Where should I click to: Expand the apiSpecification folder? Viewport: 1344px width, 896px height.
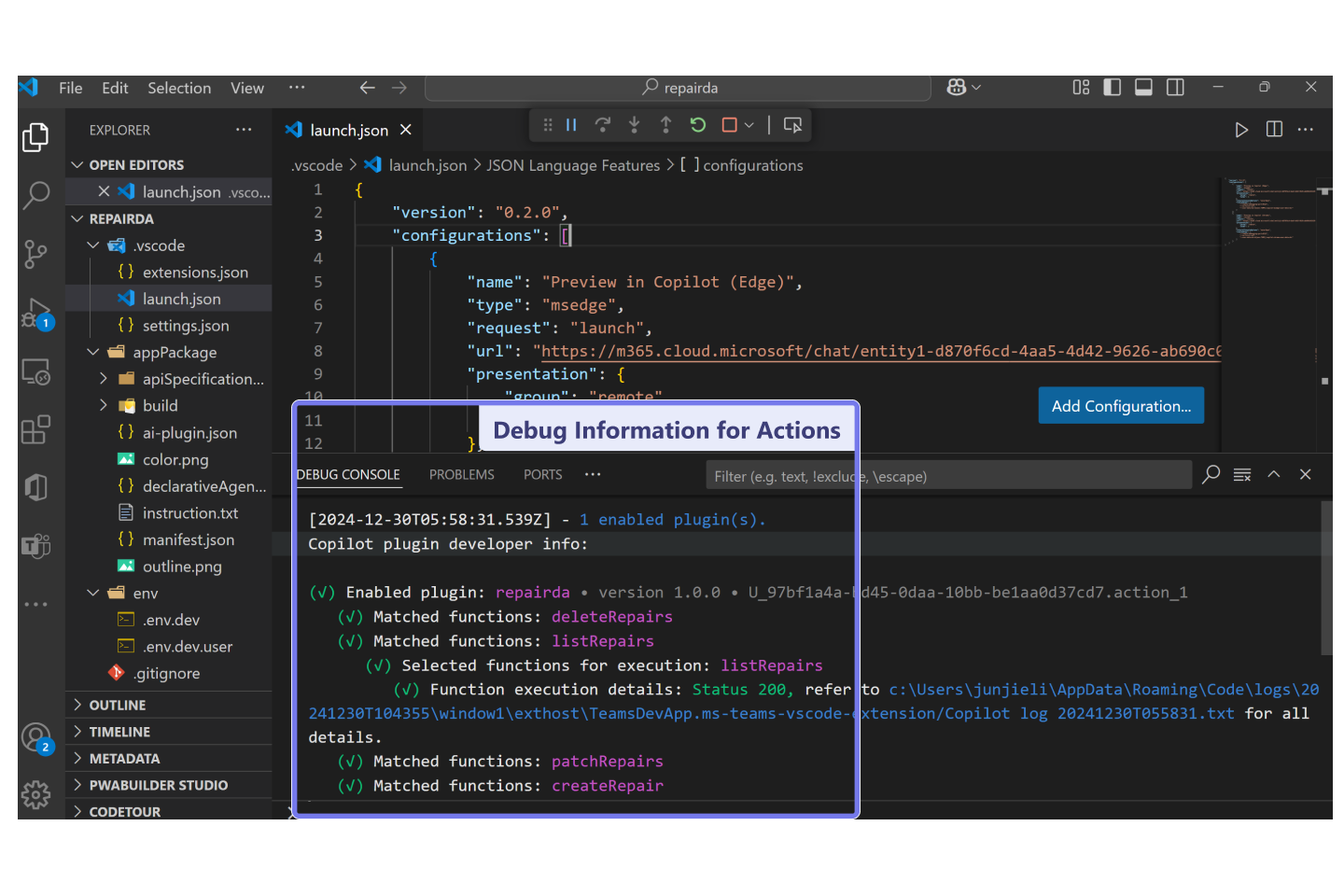tap(104, 379)
